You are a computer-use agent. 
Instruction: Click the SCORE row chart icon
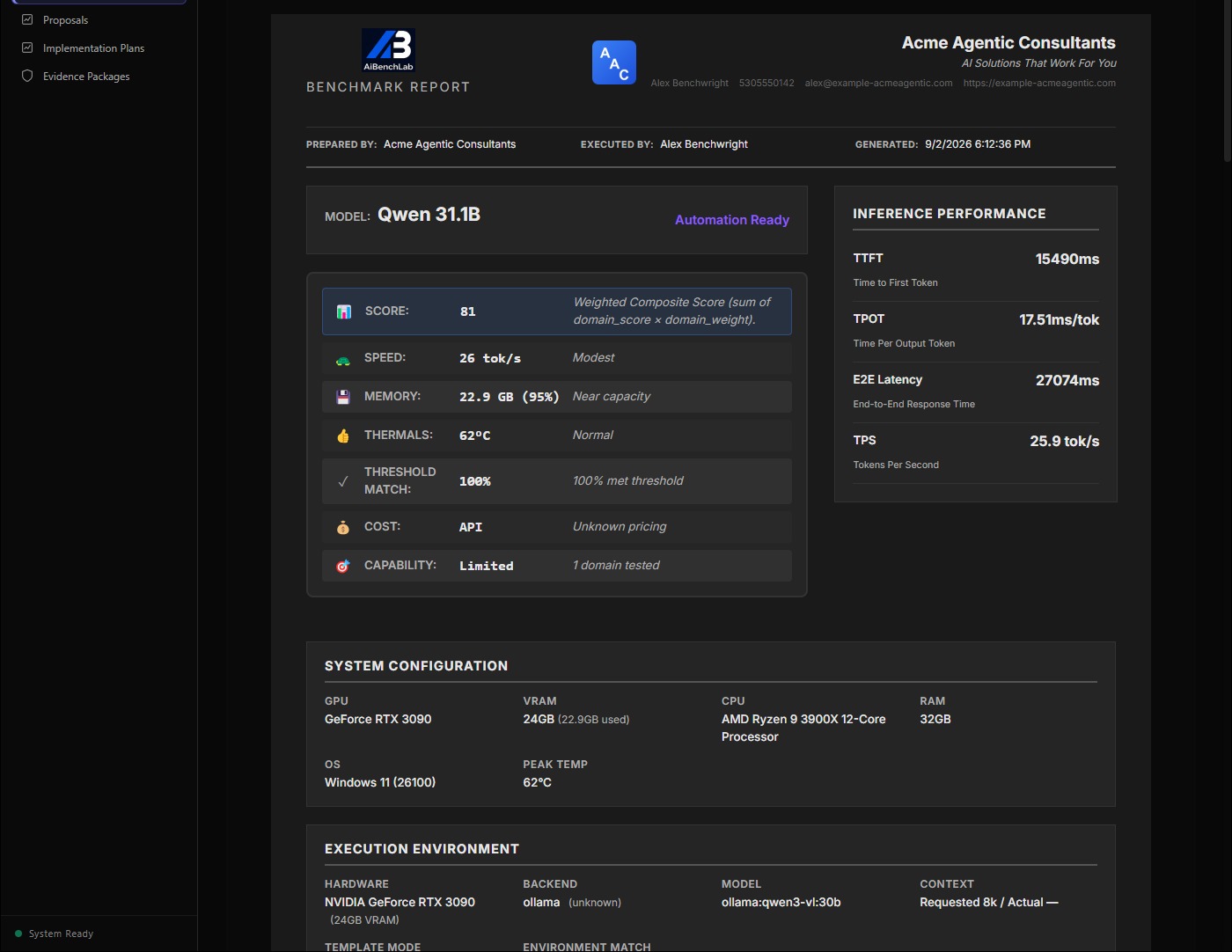(x=344, y=311)
